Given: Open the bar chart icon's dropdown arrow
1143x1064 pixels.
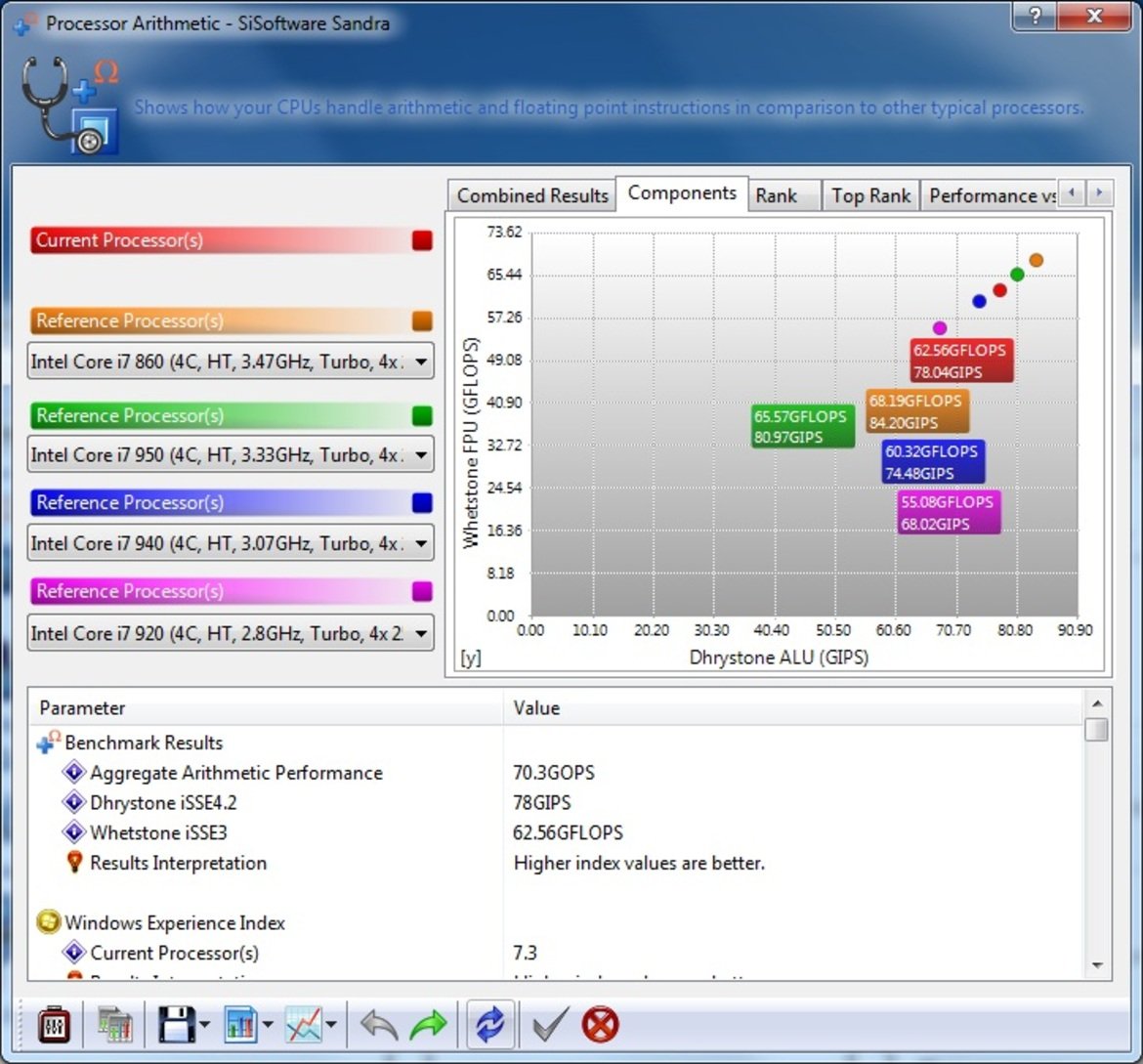Looking at the screenshot, I should click(268, 1025).
